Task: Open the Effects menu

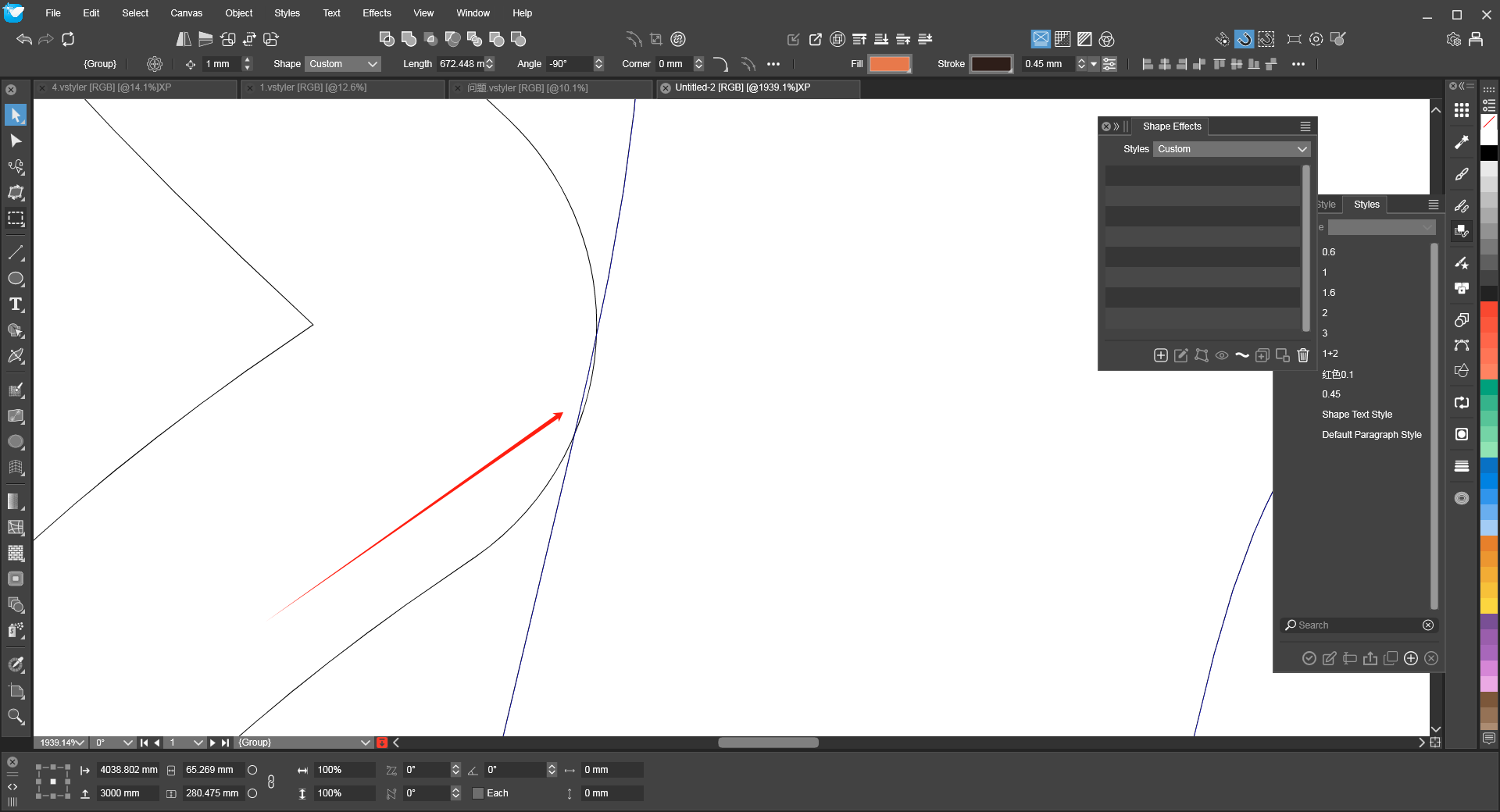Action: point(377,13)
